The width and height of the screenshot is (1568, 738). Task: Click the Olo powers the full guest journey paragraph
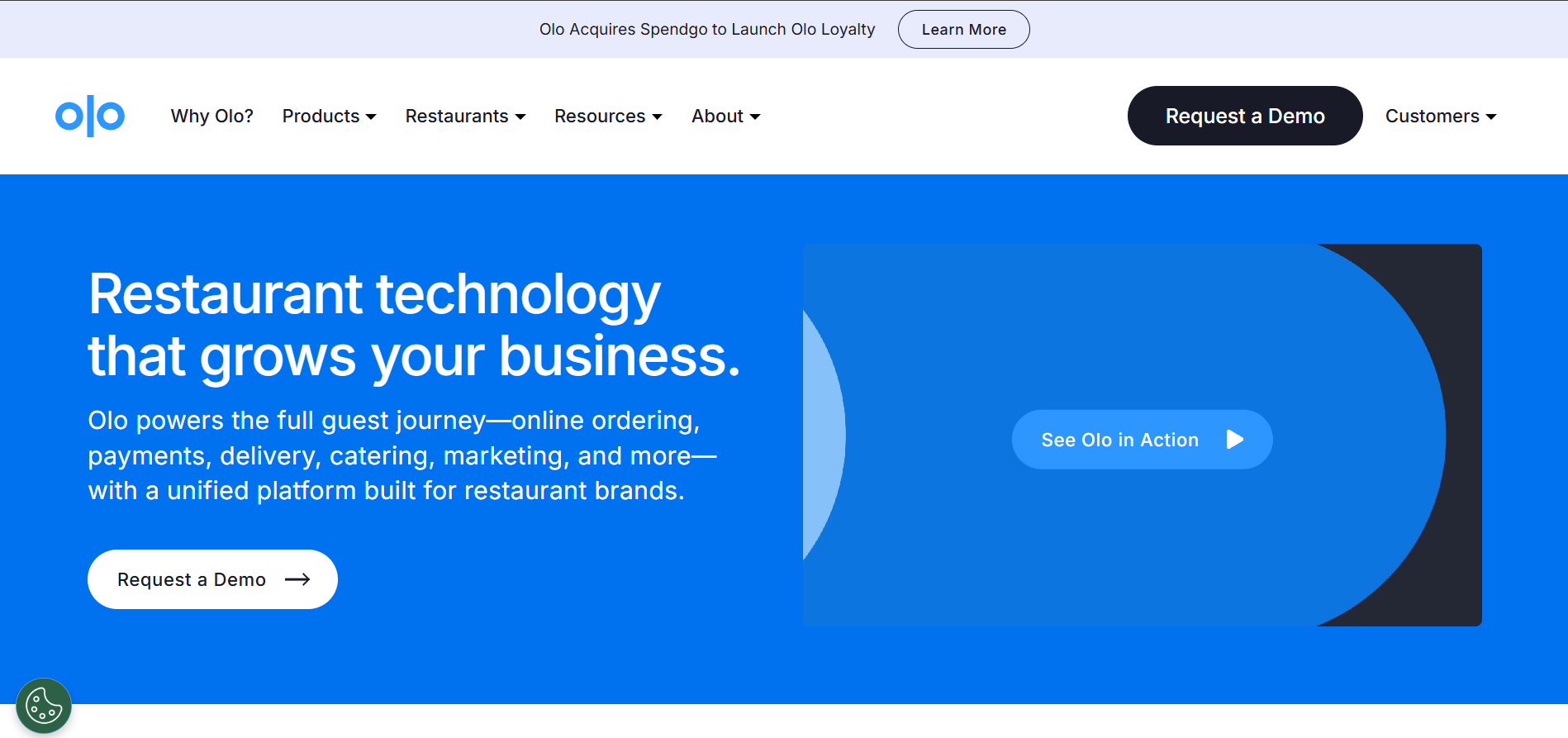tap(402, 455)
